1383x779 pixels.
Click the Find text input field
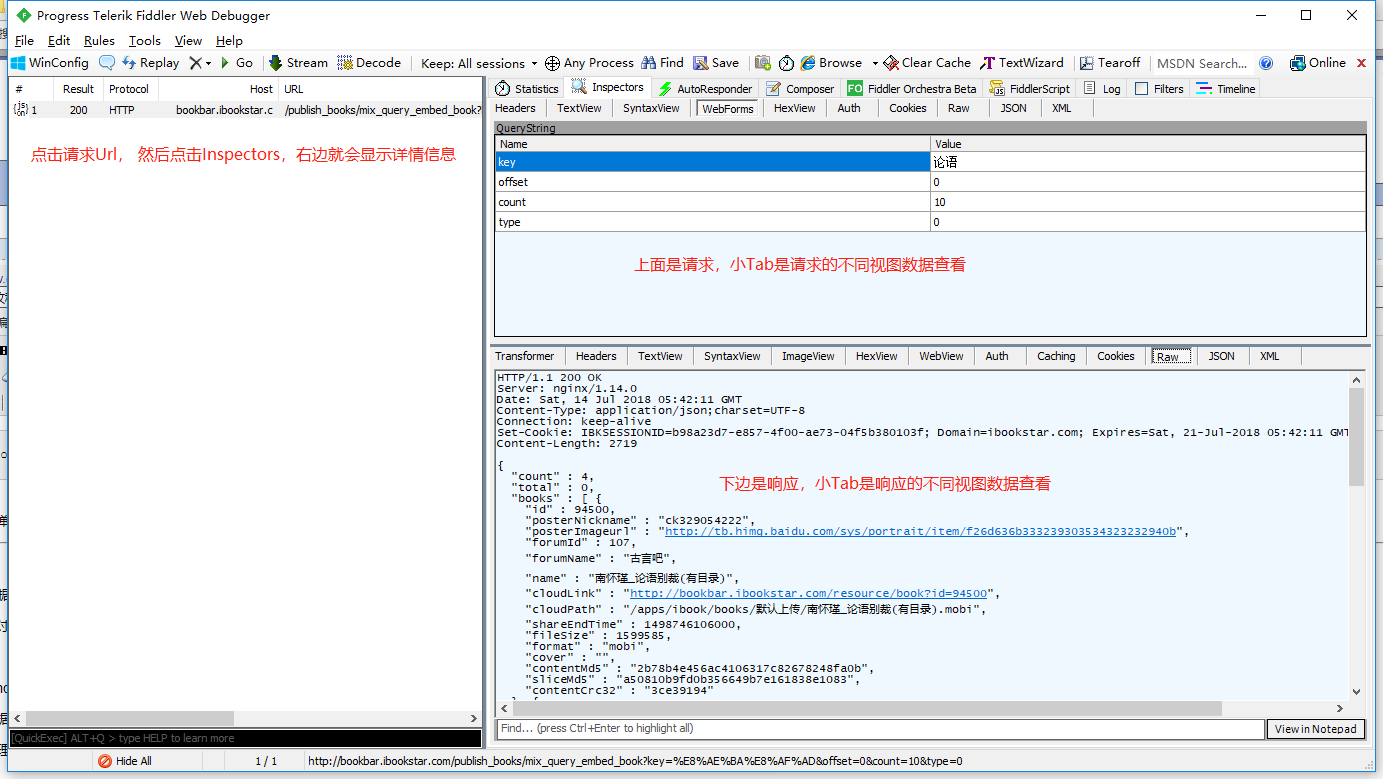tap(880, 729)
